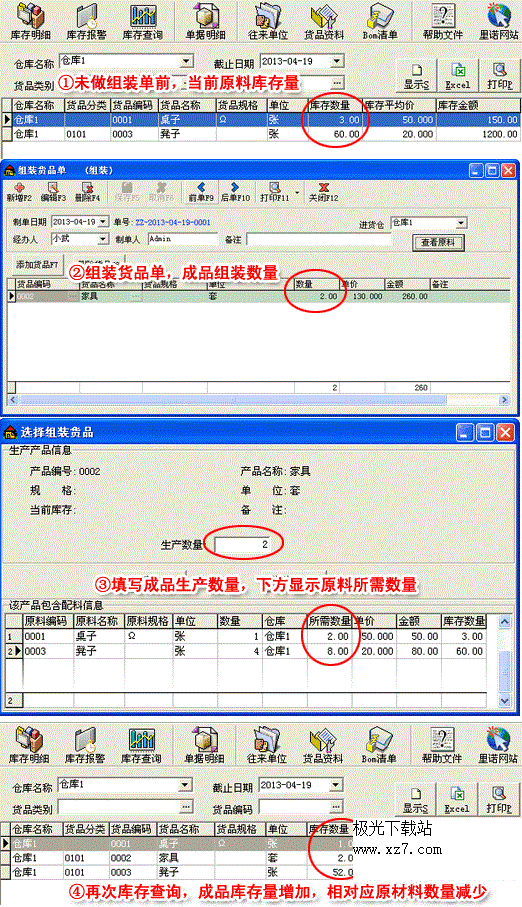The image size is (522, 907).
Task: Open 单据明细 in the bottom toolbar
Action: (204, 745)
